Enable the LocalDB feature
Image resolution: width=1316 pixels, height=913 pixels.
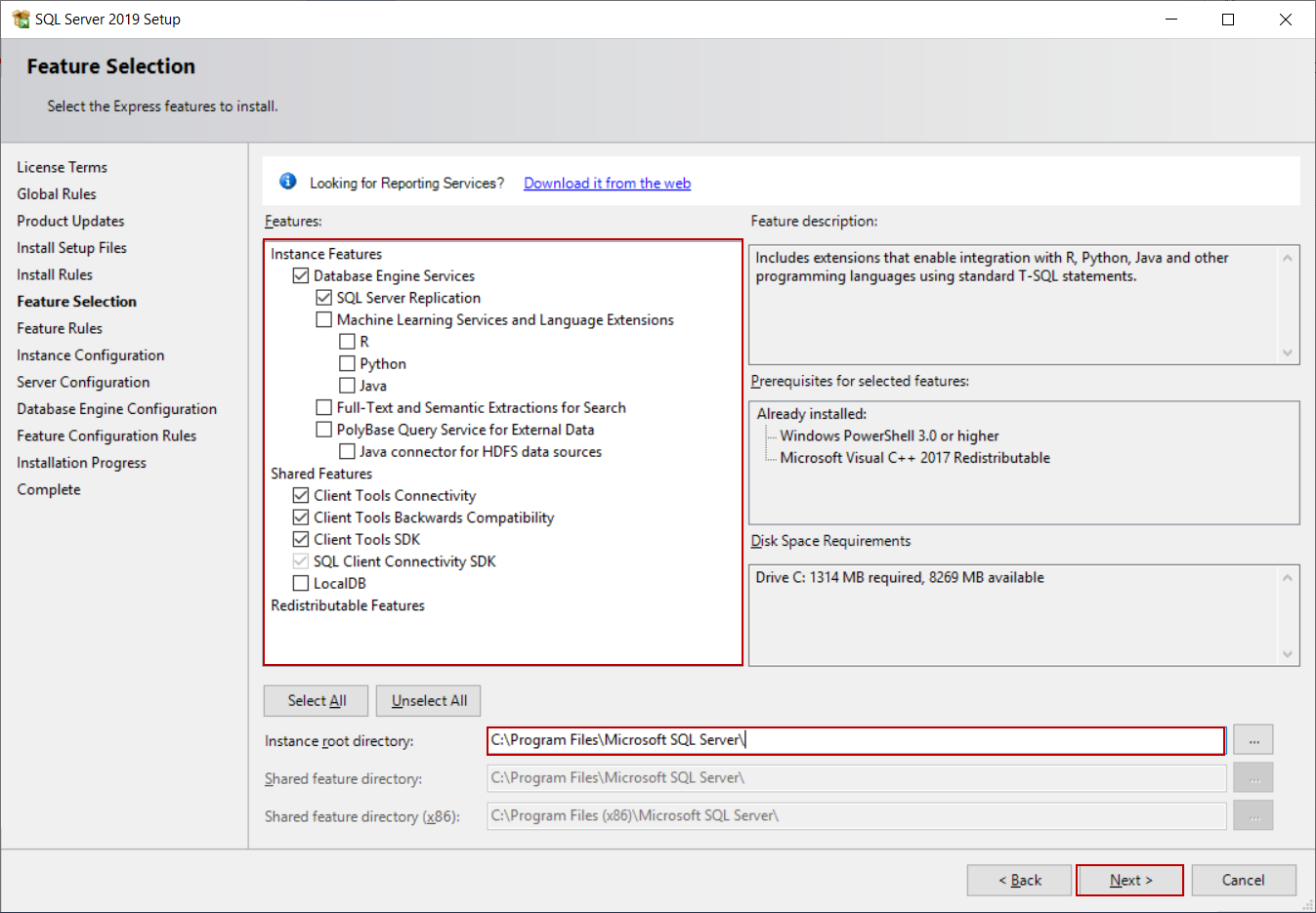coord(301,582)
